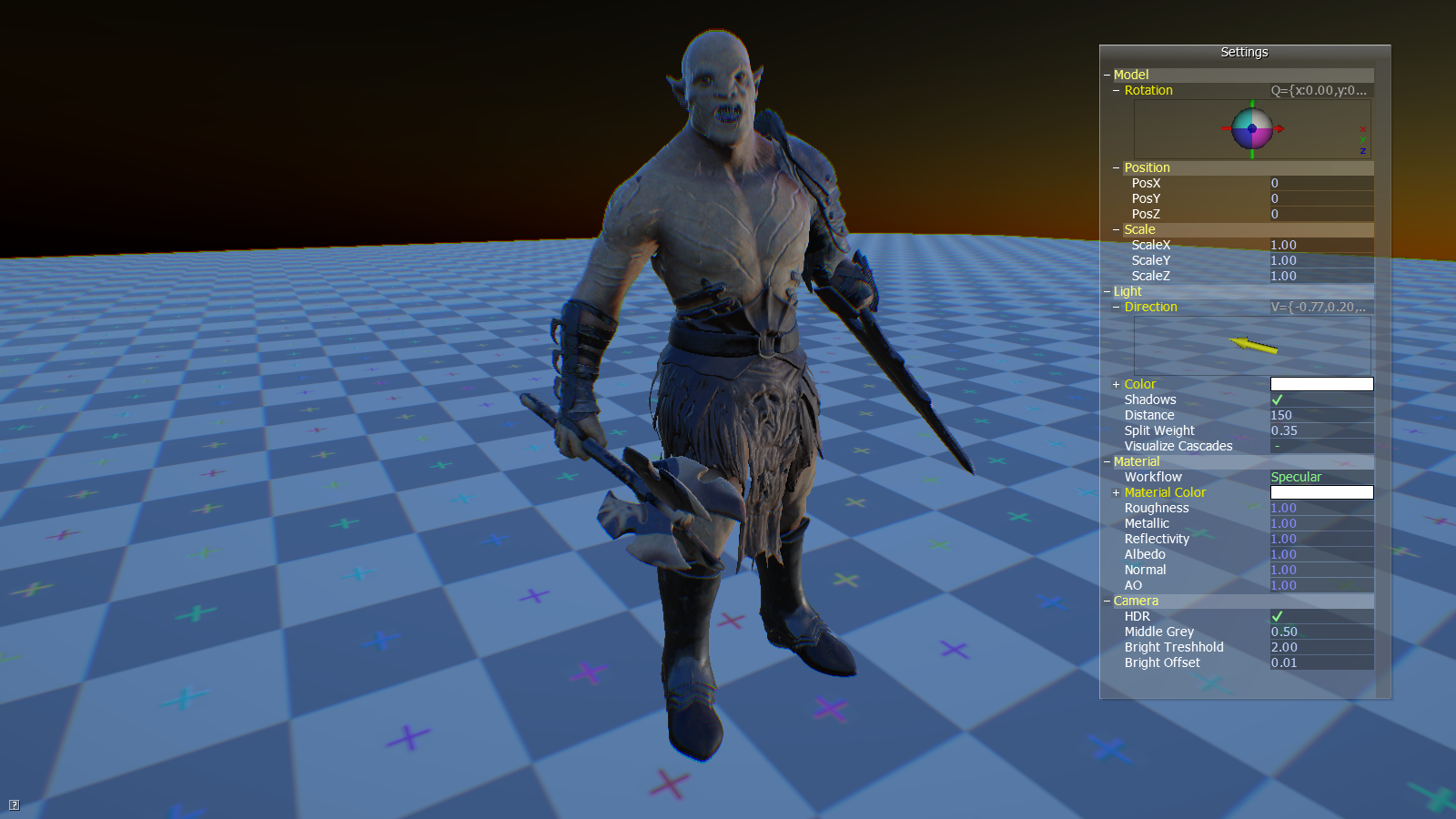Click the Direction vector value text
This screenshot has width=1456, height=819.
coord(1319,307)
